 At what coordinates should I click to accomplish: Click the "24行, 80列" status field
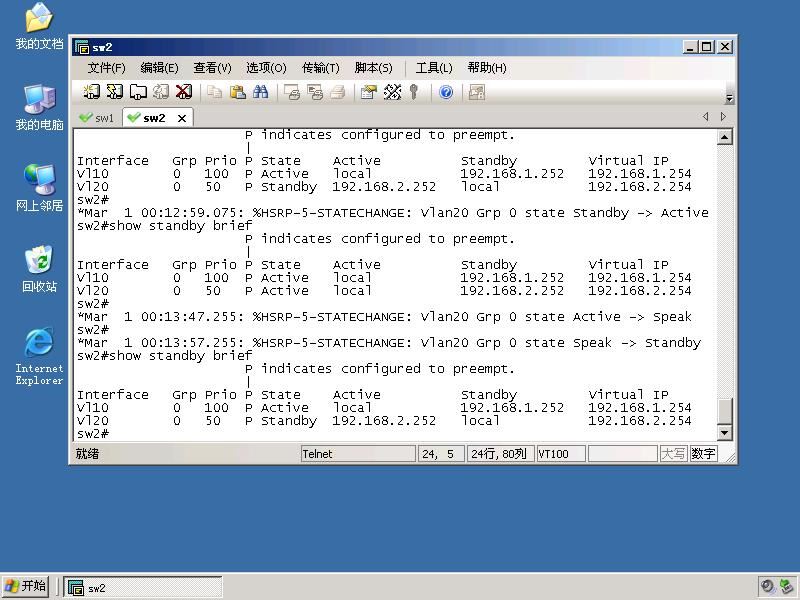point(501,454)
